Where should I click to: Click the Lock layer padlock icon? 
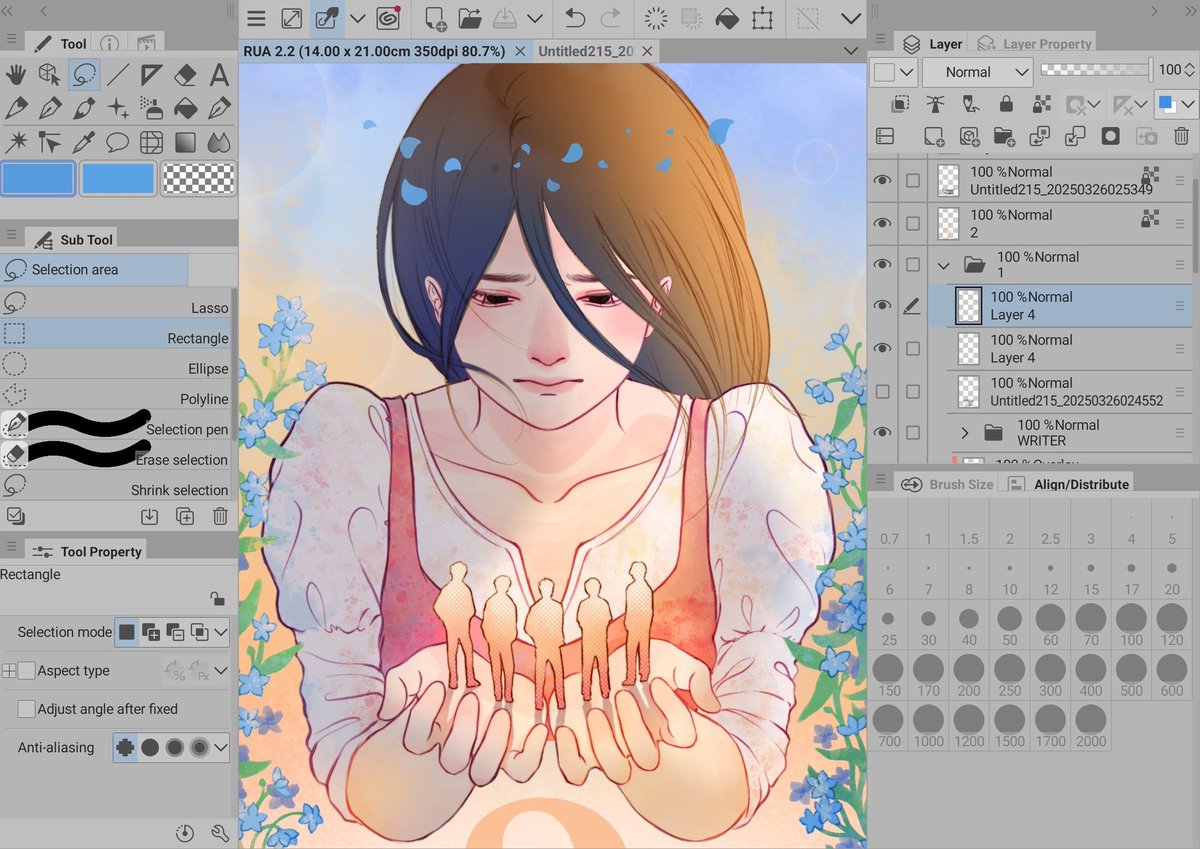1006,103
